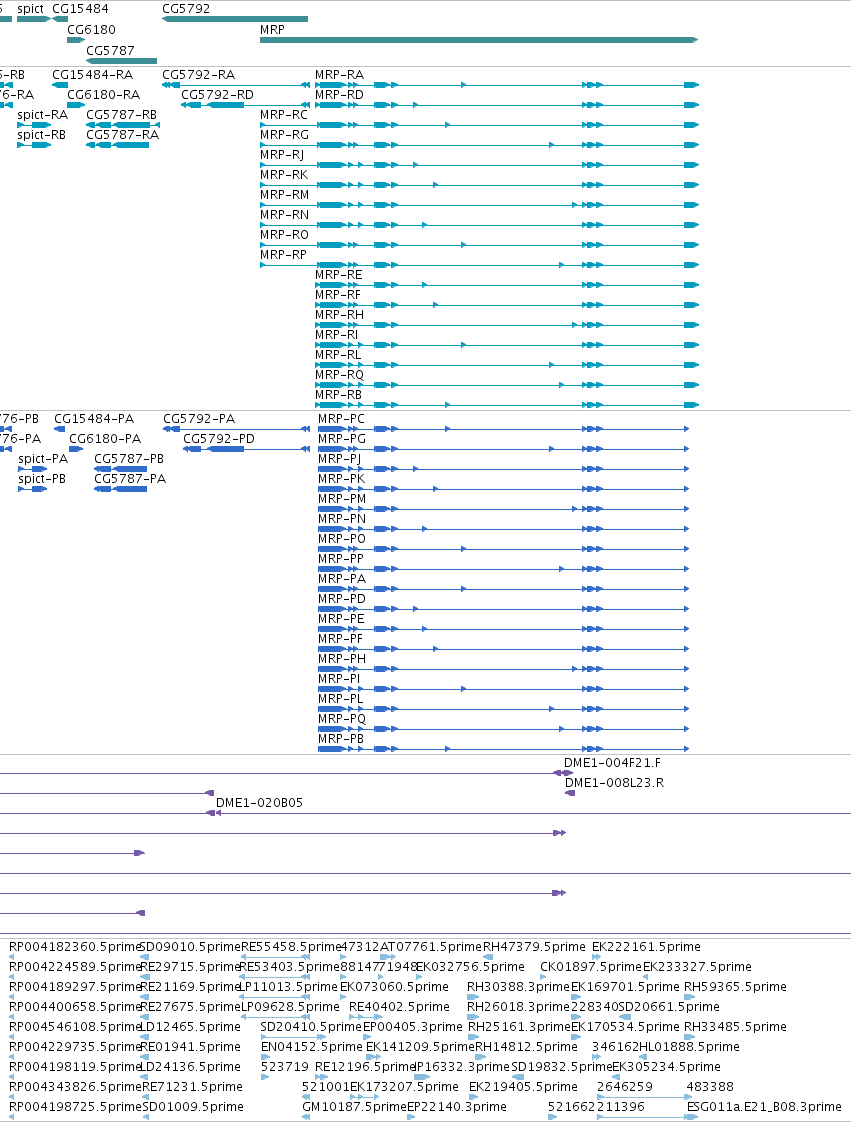Screen dimensions: 851x1122
Task: Open clone DME1-020B05
Action: (x=259, y=804)
